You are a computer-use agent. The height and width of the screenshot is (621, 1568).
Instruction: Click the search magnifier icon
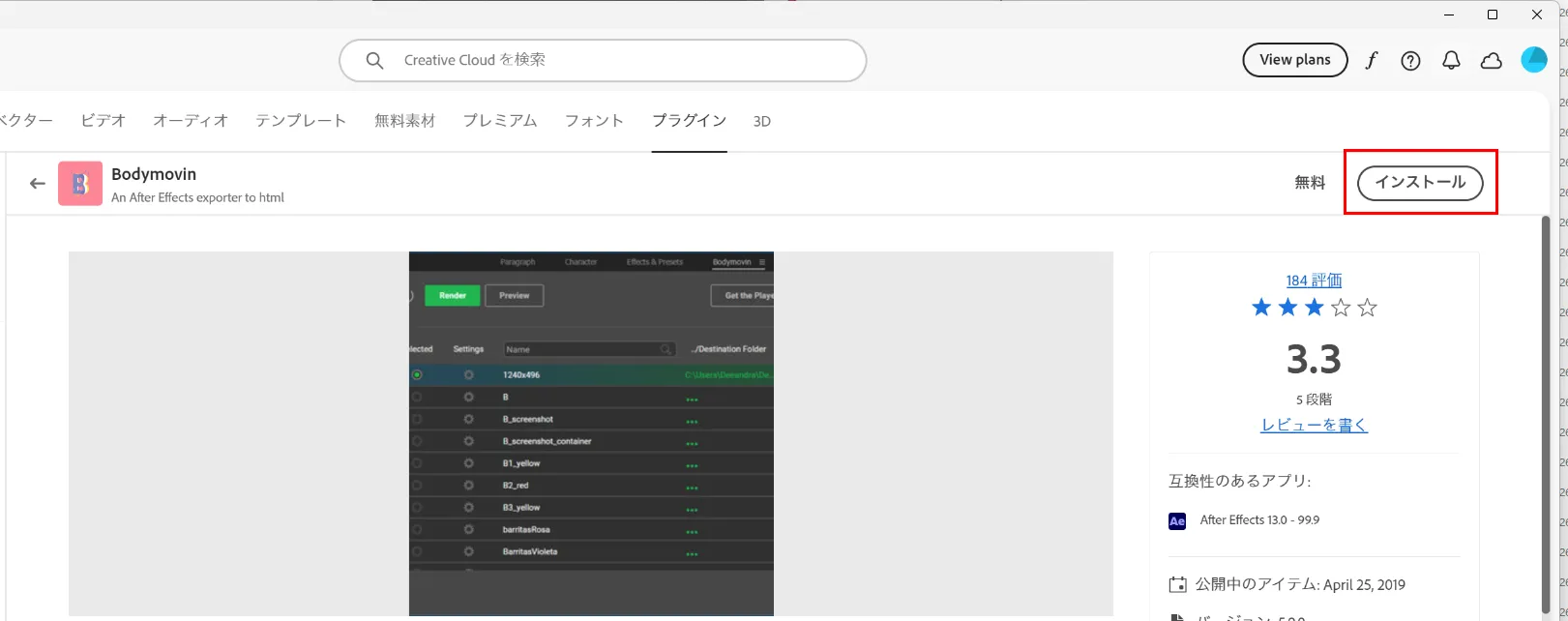pyautogui.click(x=374, y=61)
